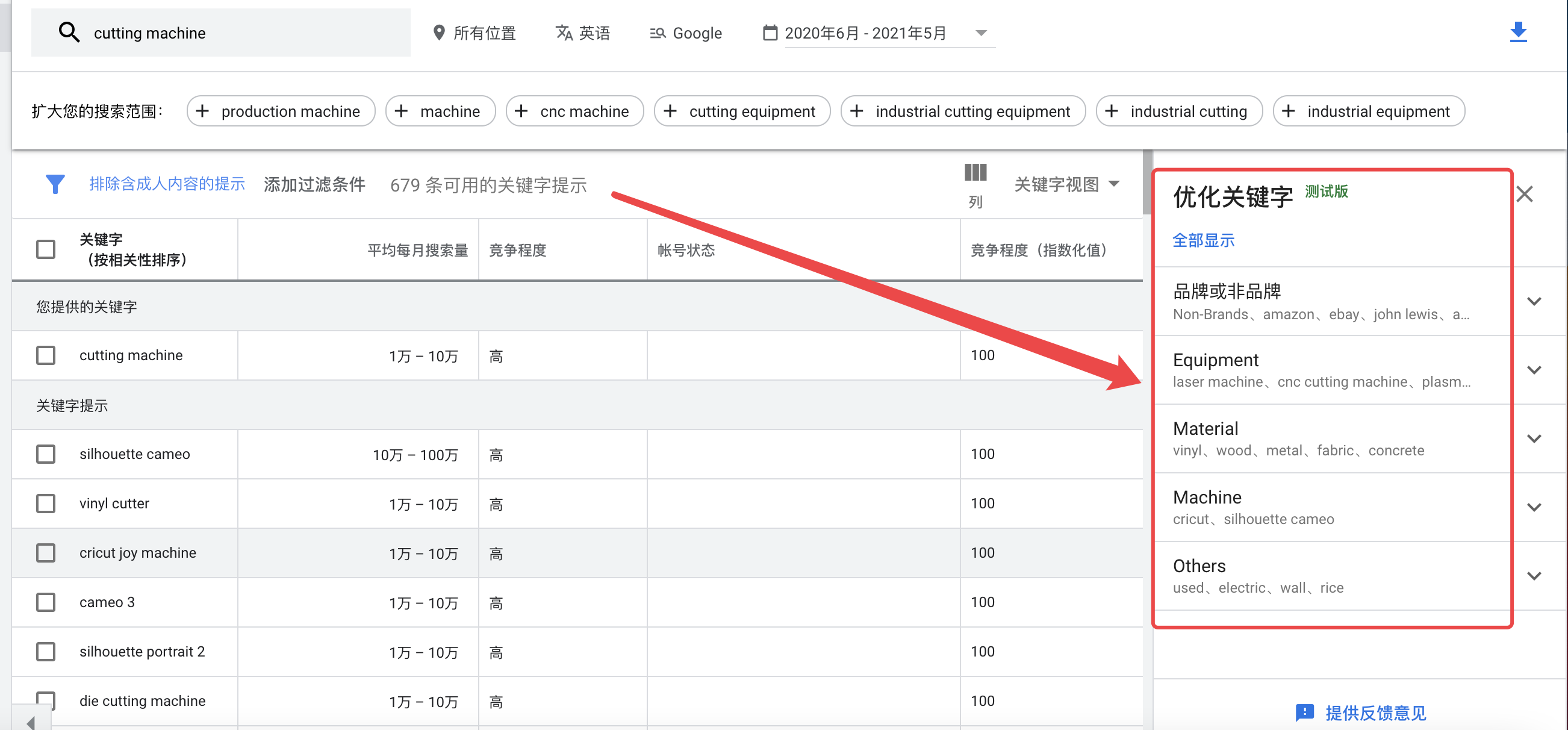Tick the vinyl cutter checkbox
1568x730 pixels.
pyautogui.click(x=46, y=504)
